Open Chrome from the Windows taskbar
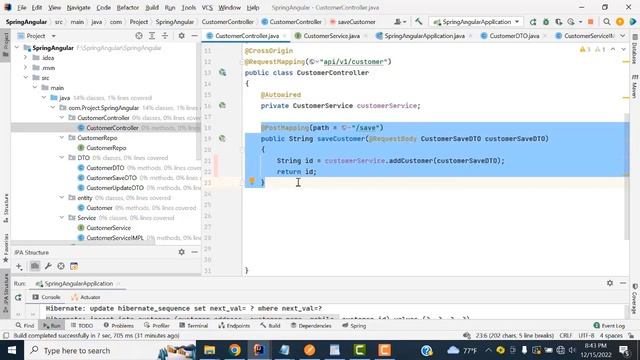Screen dimensions: 640x360 coord(234,350)
